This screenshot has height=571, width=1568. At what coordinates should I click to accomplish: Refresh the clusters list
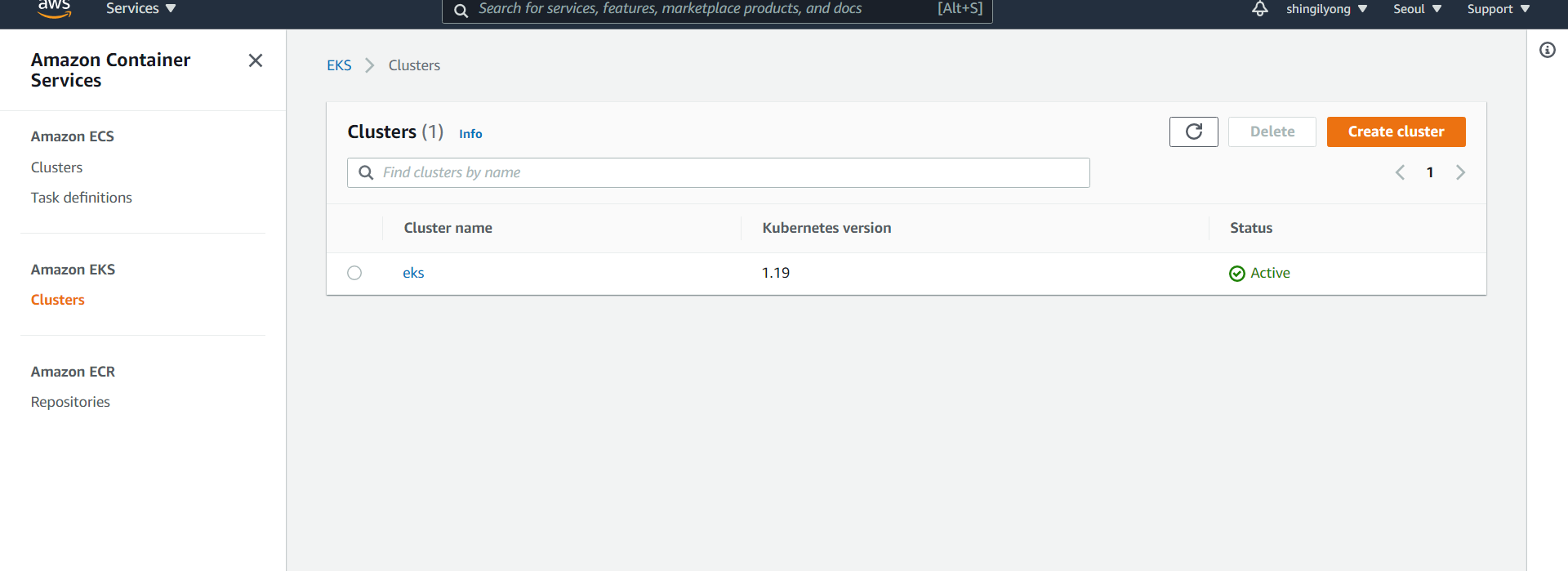[x=1194, y=132]
